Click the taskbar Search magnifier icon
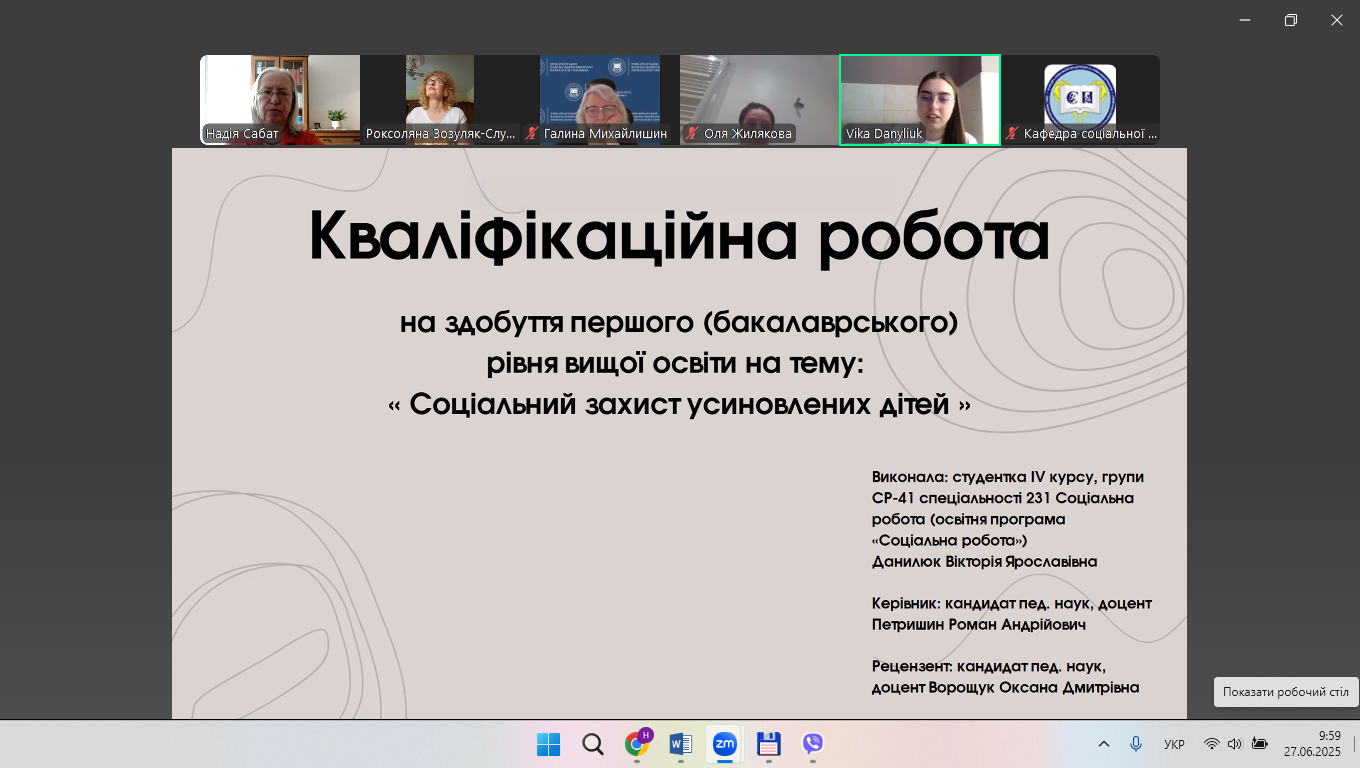1360x768 pixels. point(592,744)
